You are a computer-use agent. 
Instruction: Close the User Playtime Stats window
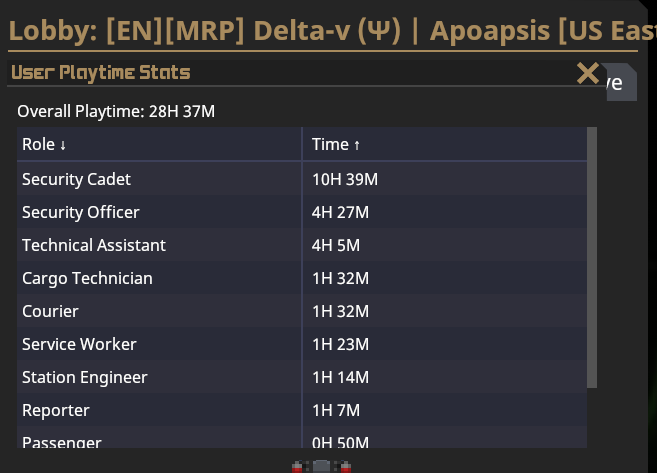tap(587, 73)
